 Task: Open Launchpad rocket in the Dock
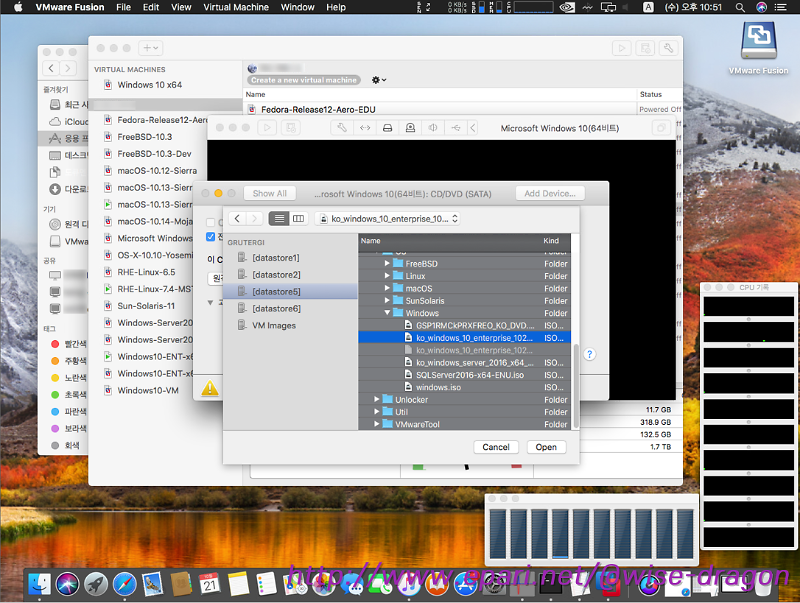(96, 584)
